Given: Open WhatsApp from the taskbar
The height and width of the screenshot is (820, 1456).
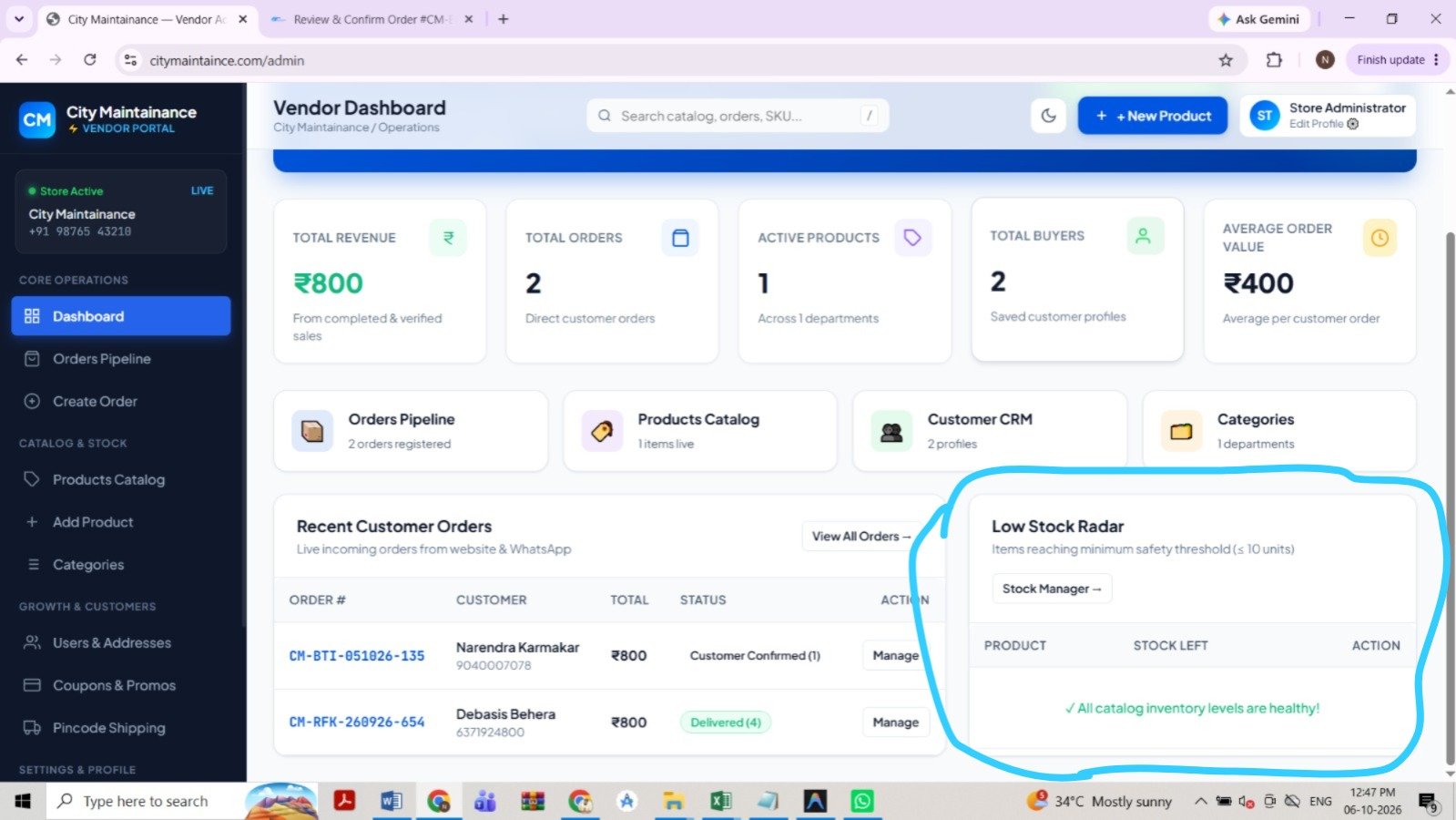Looking at the screenshot, I should (861, 801).
